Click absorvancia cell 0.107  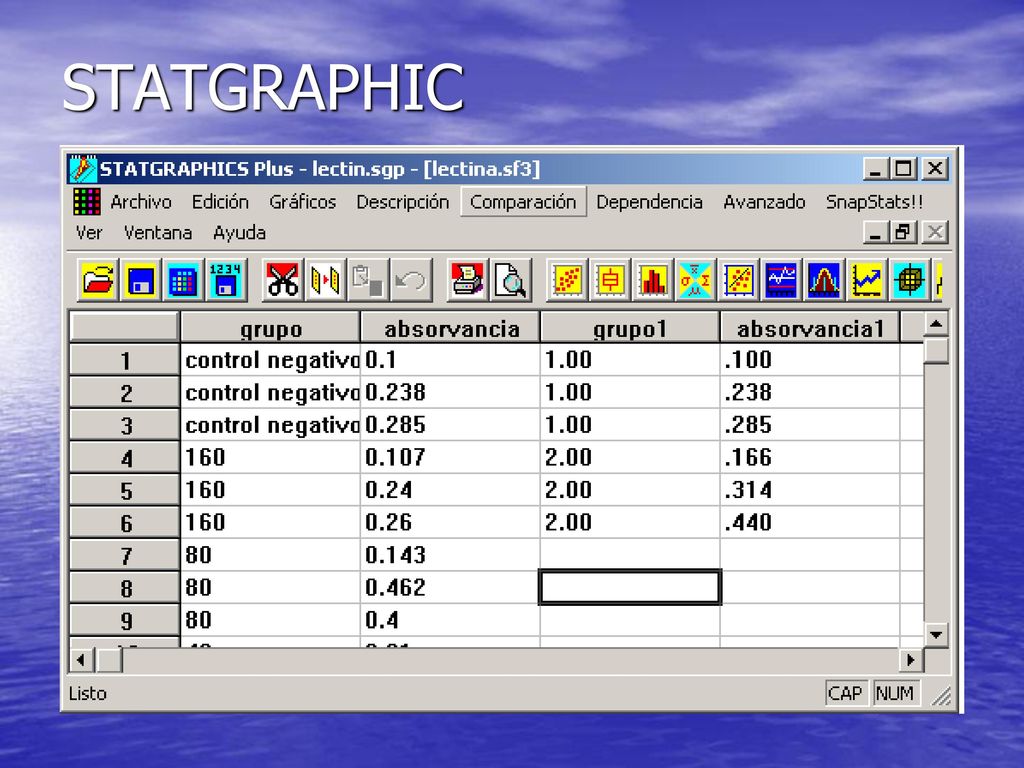(x=451, y=457)
